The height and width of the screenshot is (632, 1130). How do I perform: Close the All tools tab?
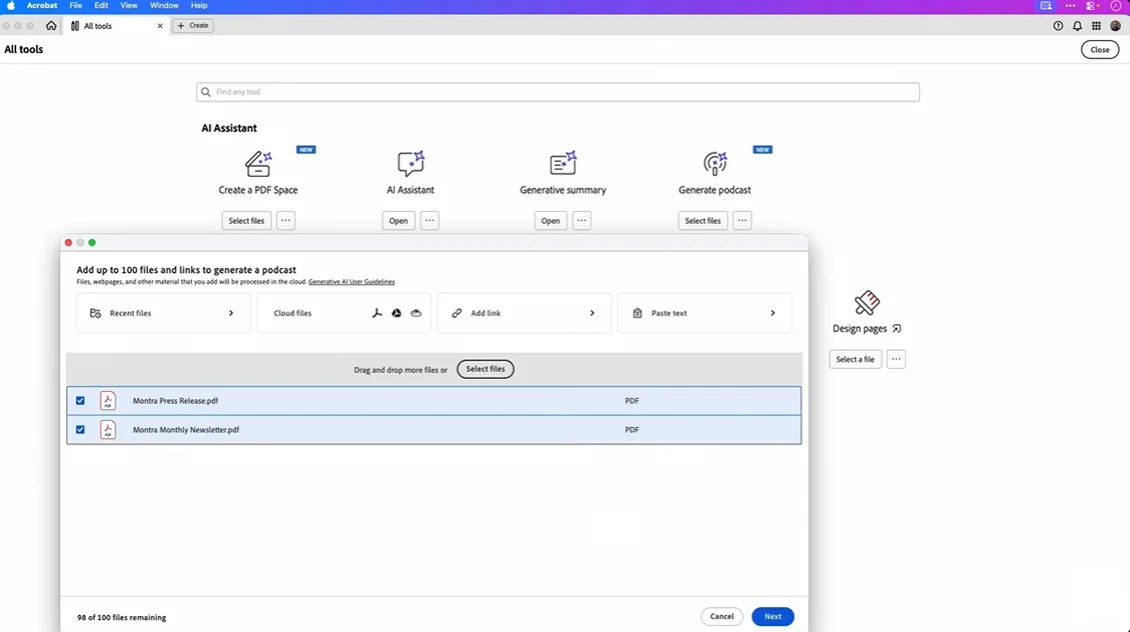(160, 26)
